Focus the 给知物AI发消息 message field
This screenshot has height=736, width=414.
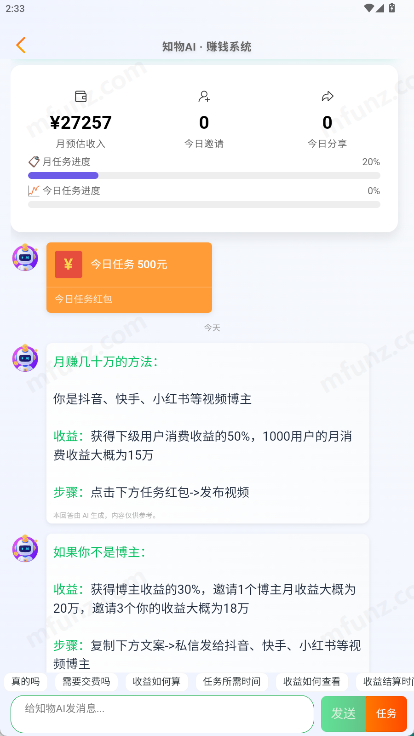point(162,714)
